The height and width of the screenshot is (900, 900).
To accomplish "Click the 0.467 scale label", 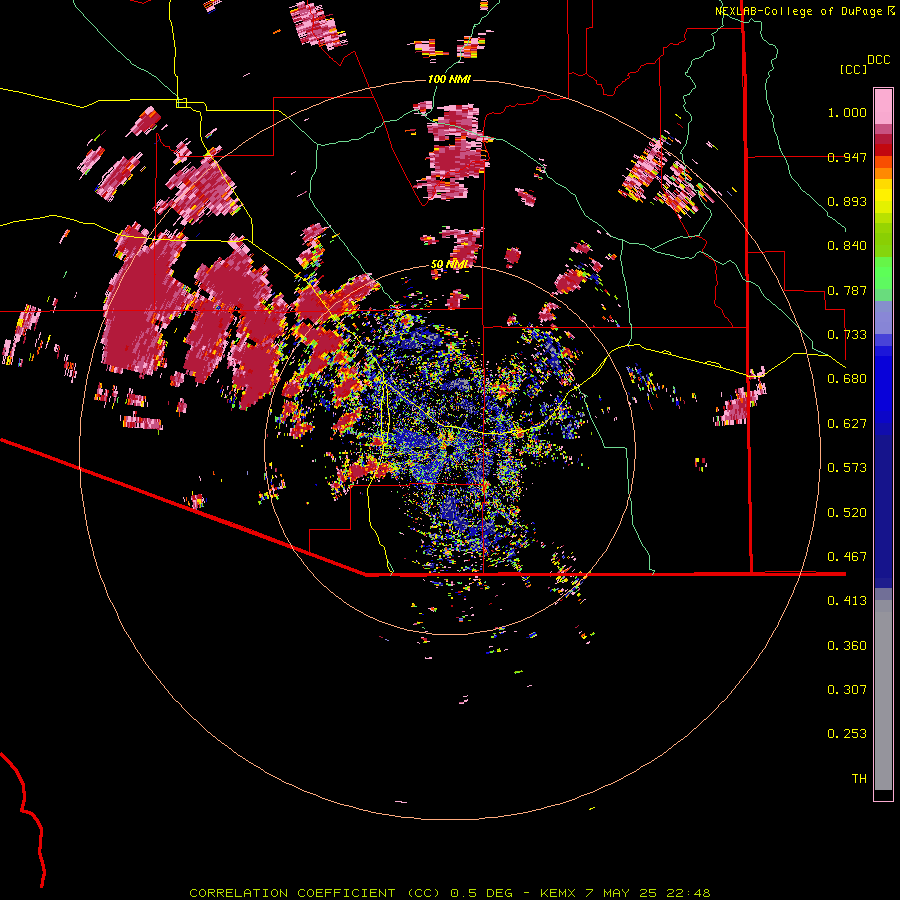I will point(847,557).
